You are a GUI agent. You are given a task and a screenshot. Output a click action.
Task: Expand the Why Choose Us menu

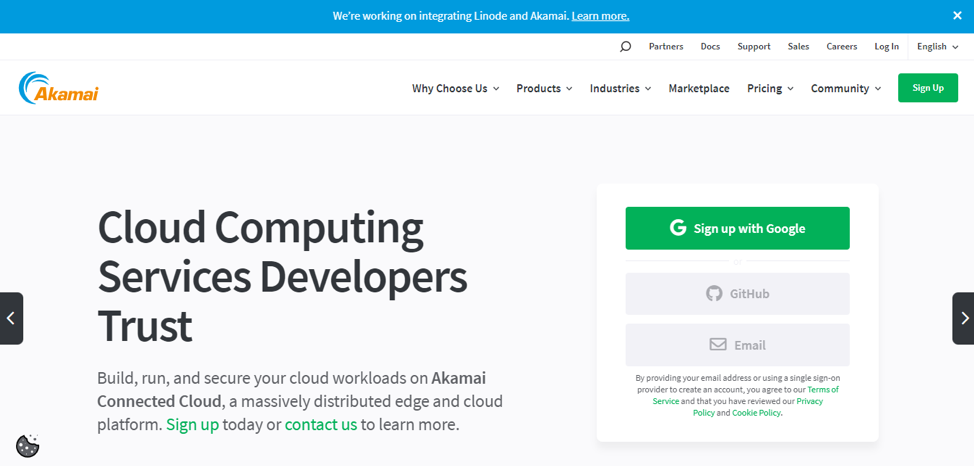pyautogui.click(x=455, y=88)
